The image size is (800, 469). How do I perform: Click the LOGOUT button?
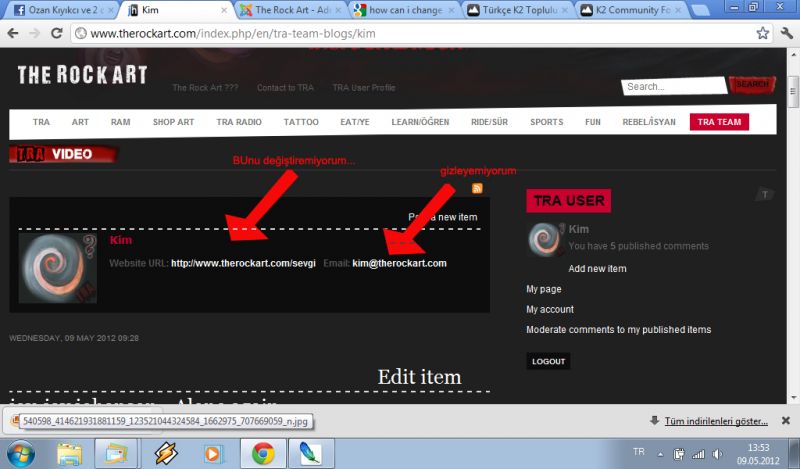tap(548, 361)
